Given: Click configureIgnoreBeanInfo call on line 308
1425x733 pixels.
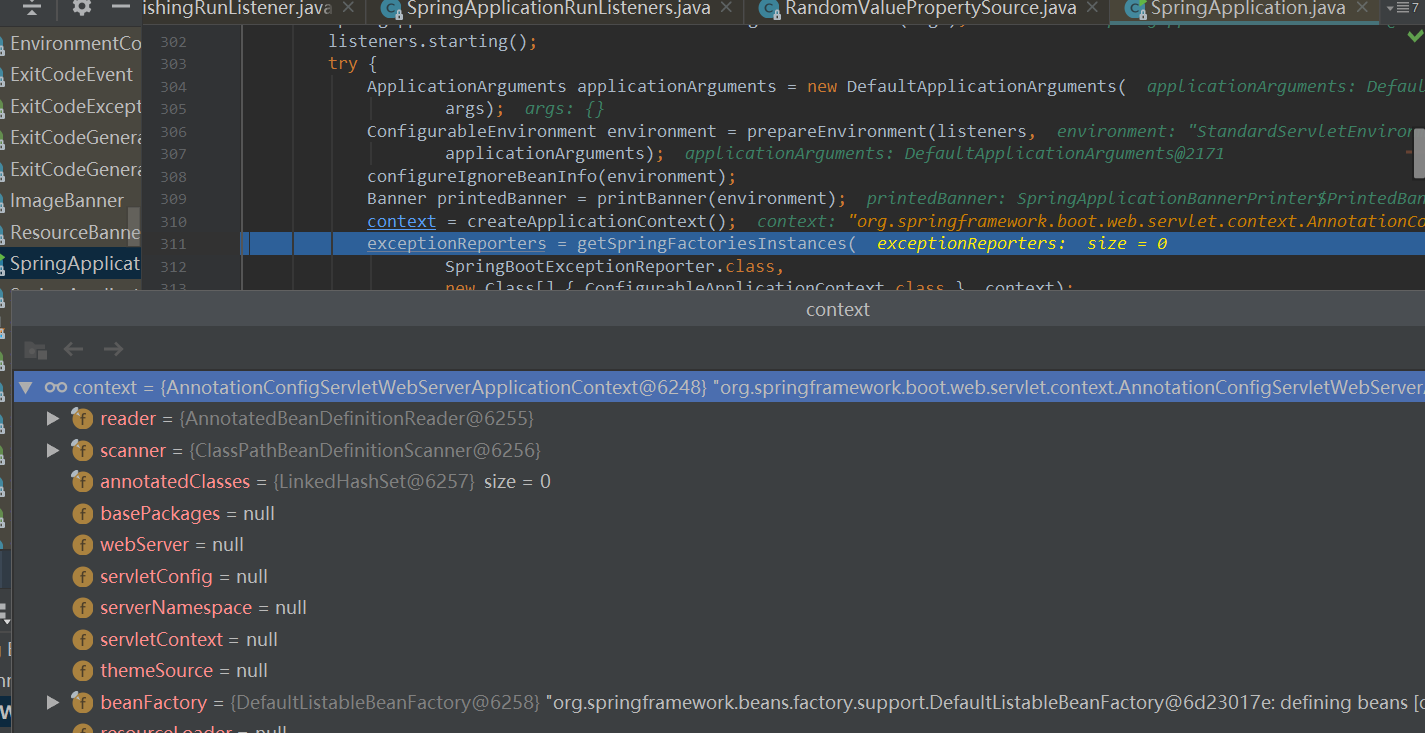Looking at the screenshot, I should click(552, 176).
